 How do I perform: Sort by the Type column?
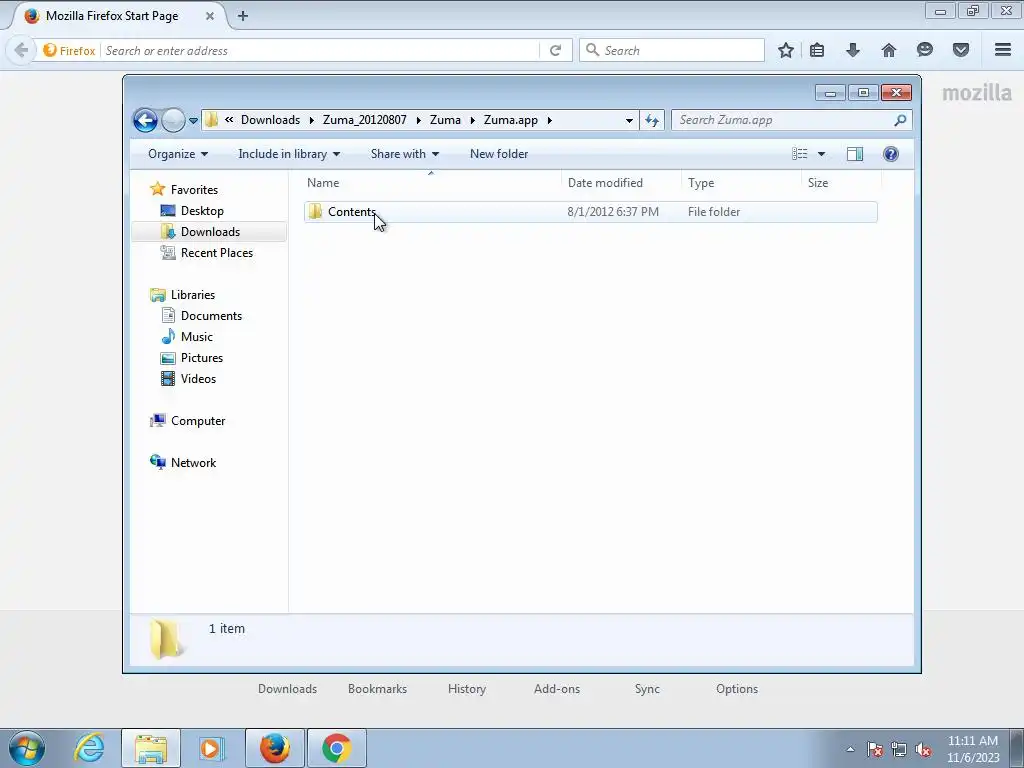pyautogui.click(x=741, y=183)
